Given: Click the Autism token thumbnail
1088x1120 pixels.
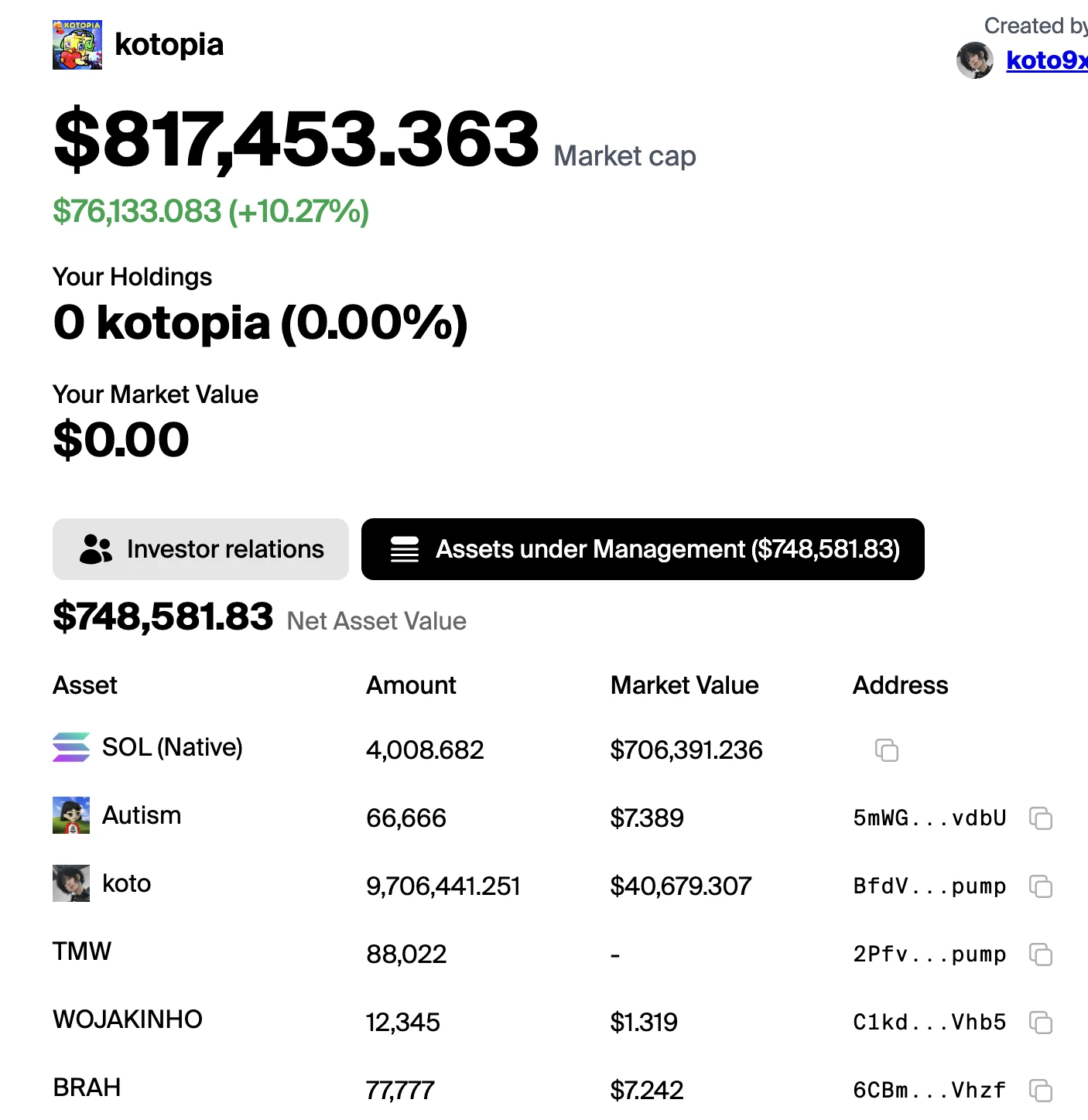Looking at the screenshot, I should click(x=71, y=815).
